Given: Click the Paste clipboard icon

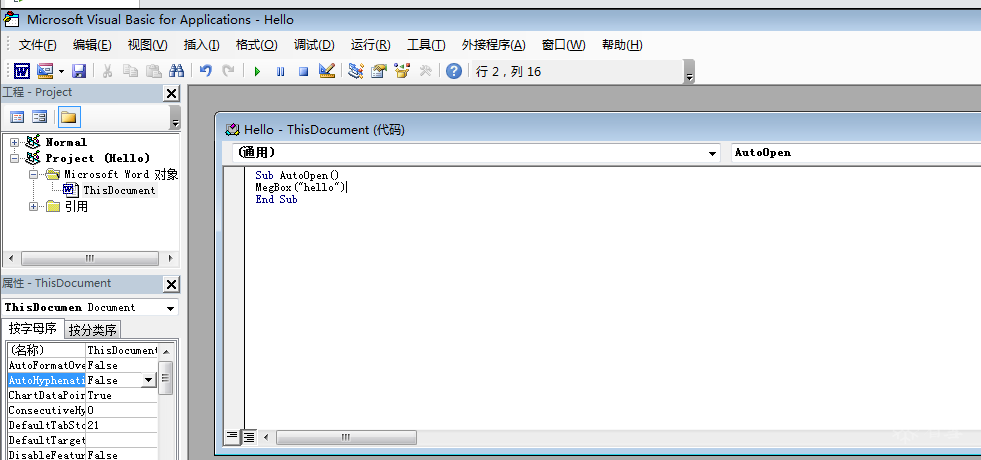Looking at the screenshot, I should [x=154, y=71].
